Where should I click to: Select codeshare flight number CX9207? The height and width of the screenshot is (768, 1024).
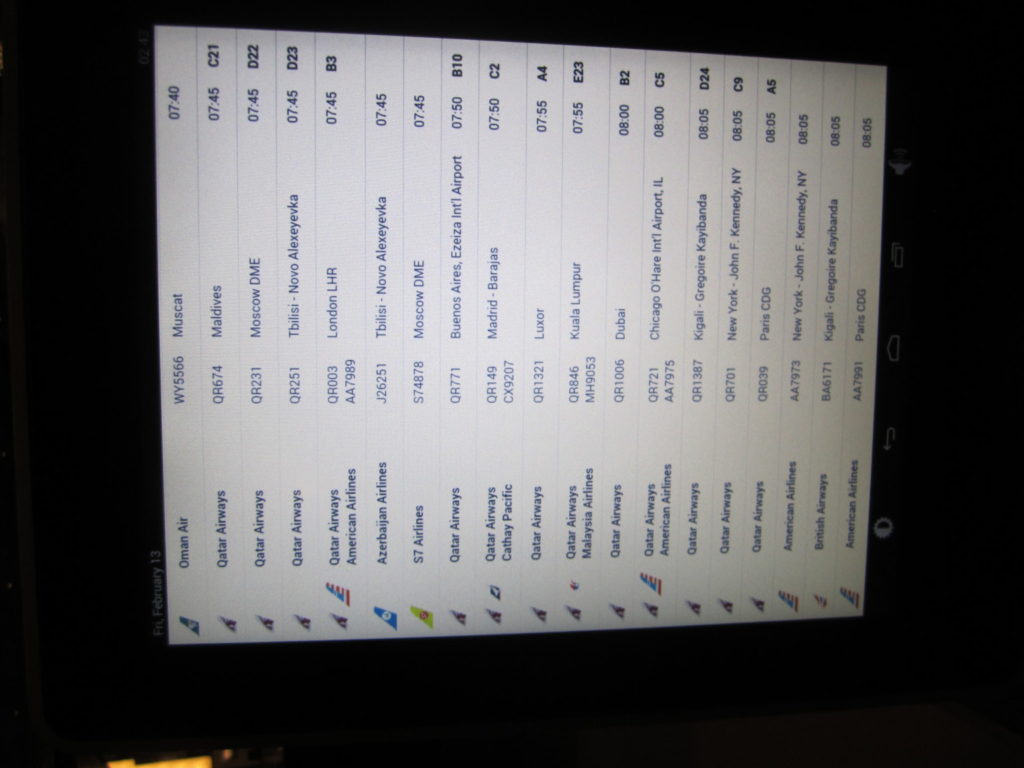pos(509,383)
